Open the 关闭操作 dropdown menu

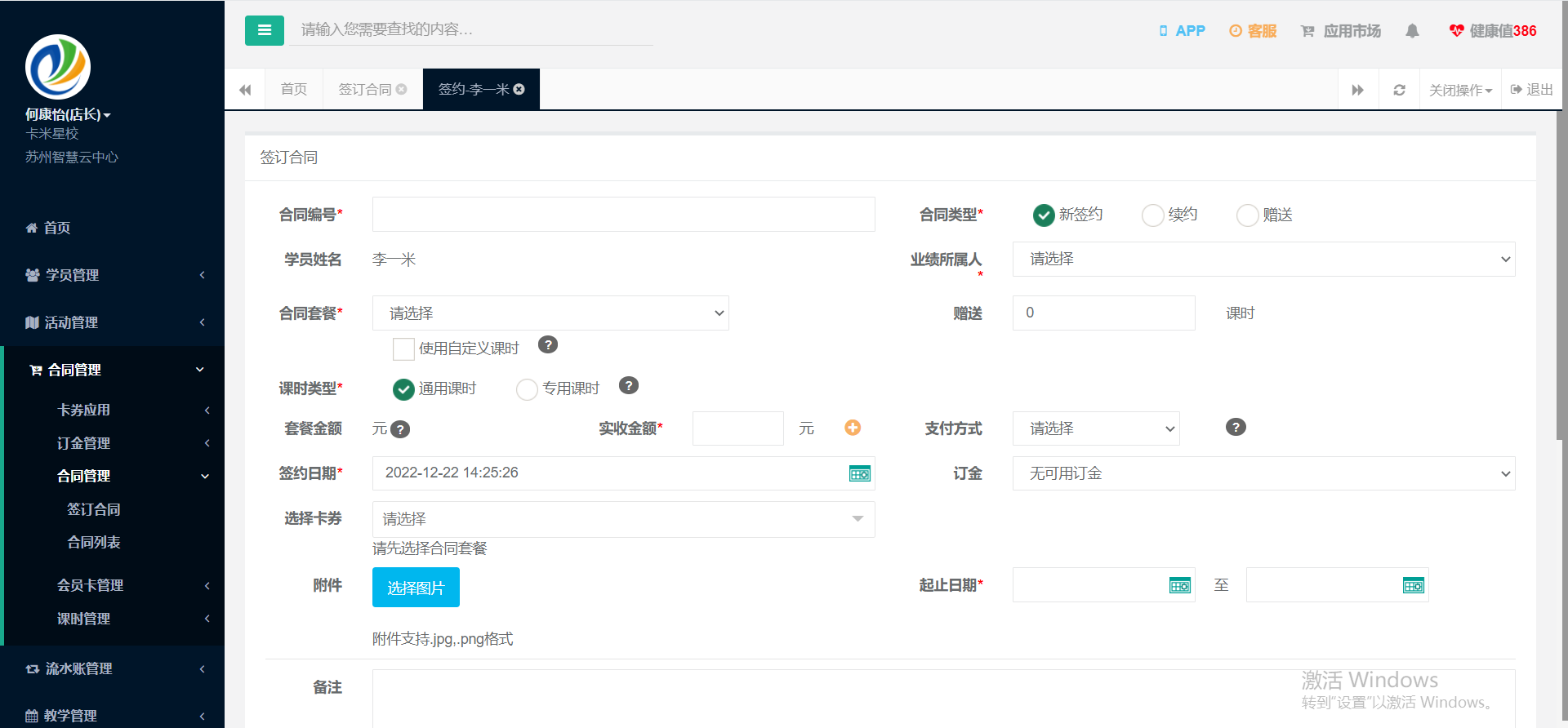click(x=1460, y=90)
